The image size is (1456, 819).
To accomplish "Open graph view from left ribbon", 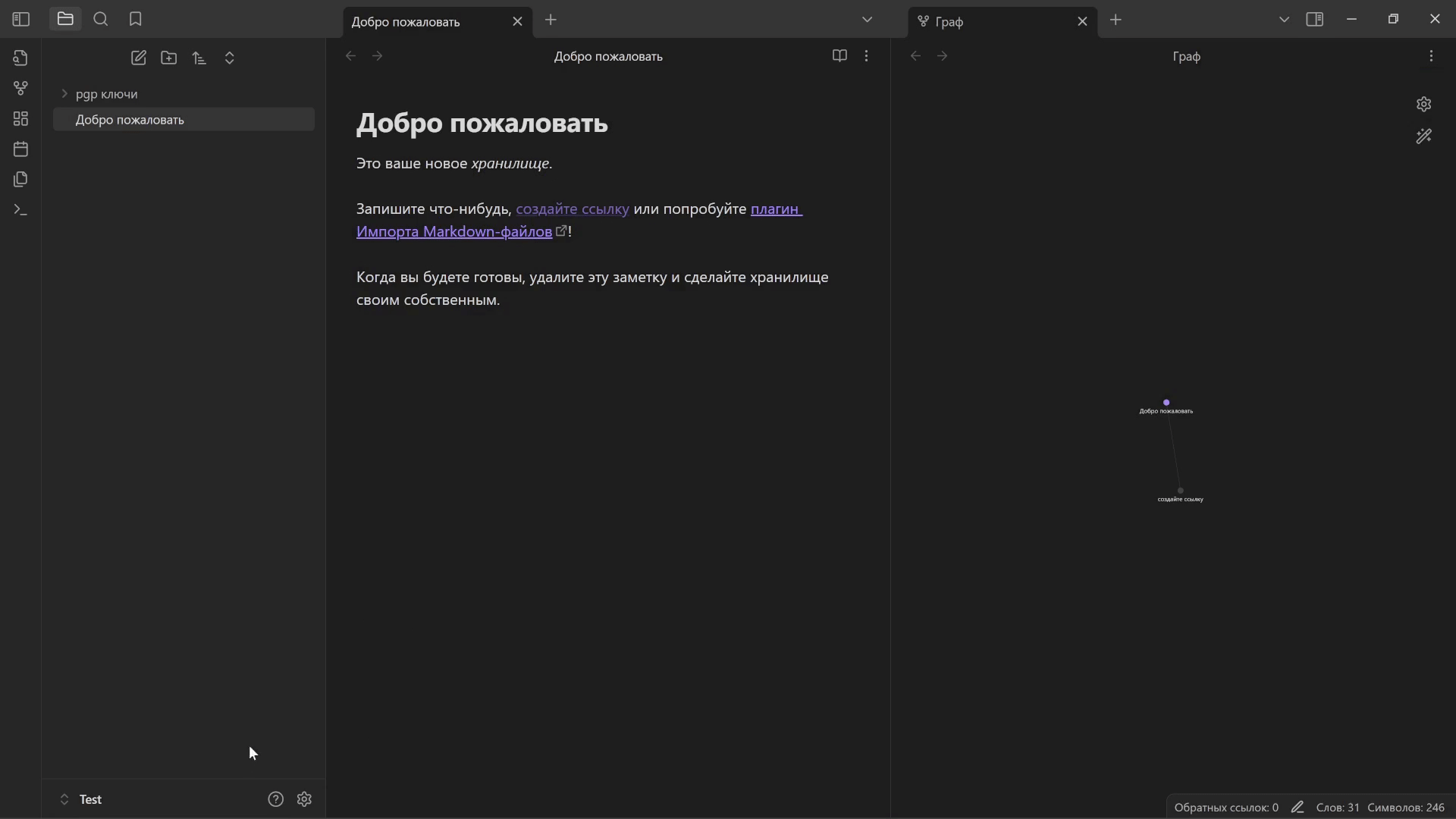I will [20, 89].
